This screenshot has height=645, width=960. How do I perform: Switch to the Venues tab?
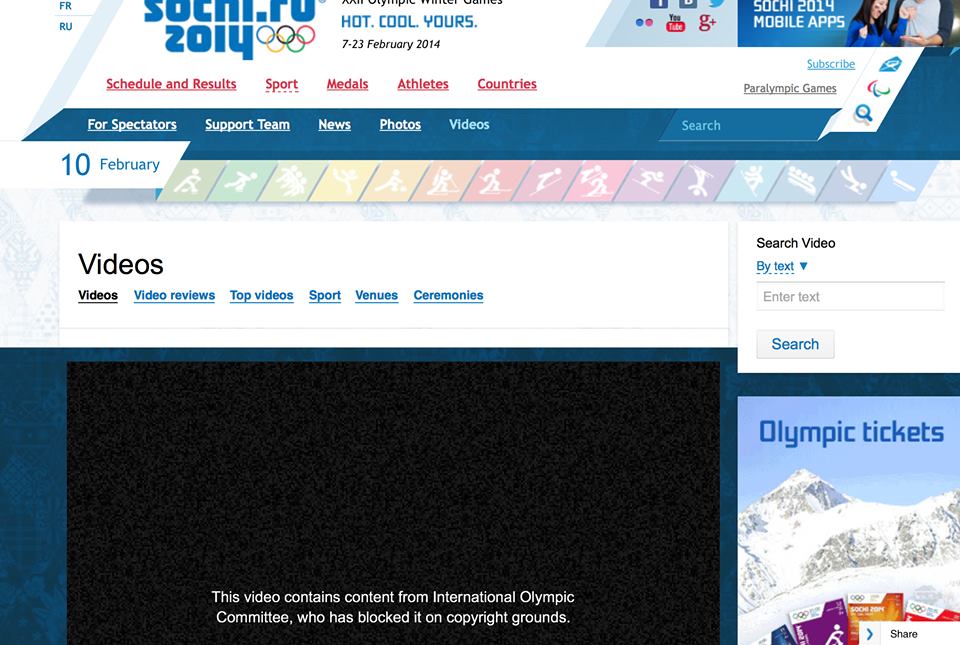pyautogui.click(x=377, y=296)
